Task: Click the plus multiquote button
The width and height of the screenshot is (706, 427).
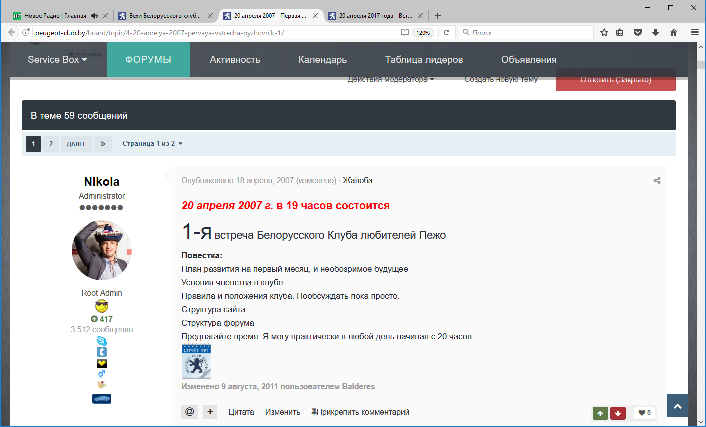Action: [x=210, y=412]
